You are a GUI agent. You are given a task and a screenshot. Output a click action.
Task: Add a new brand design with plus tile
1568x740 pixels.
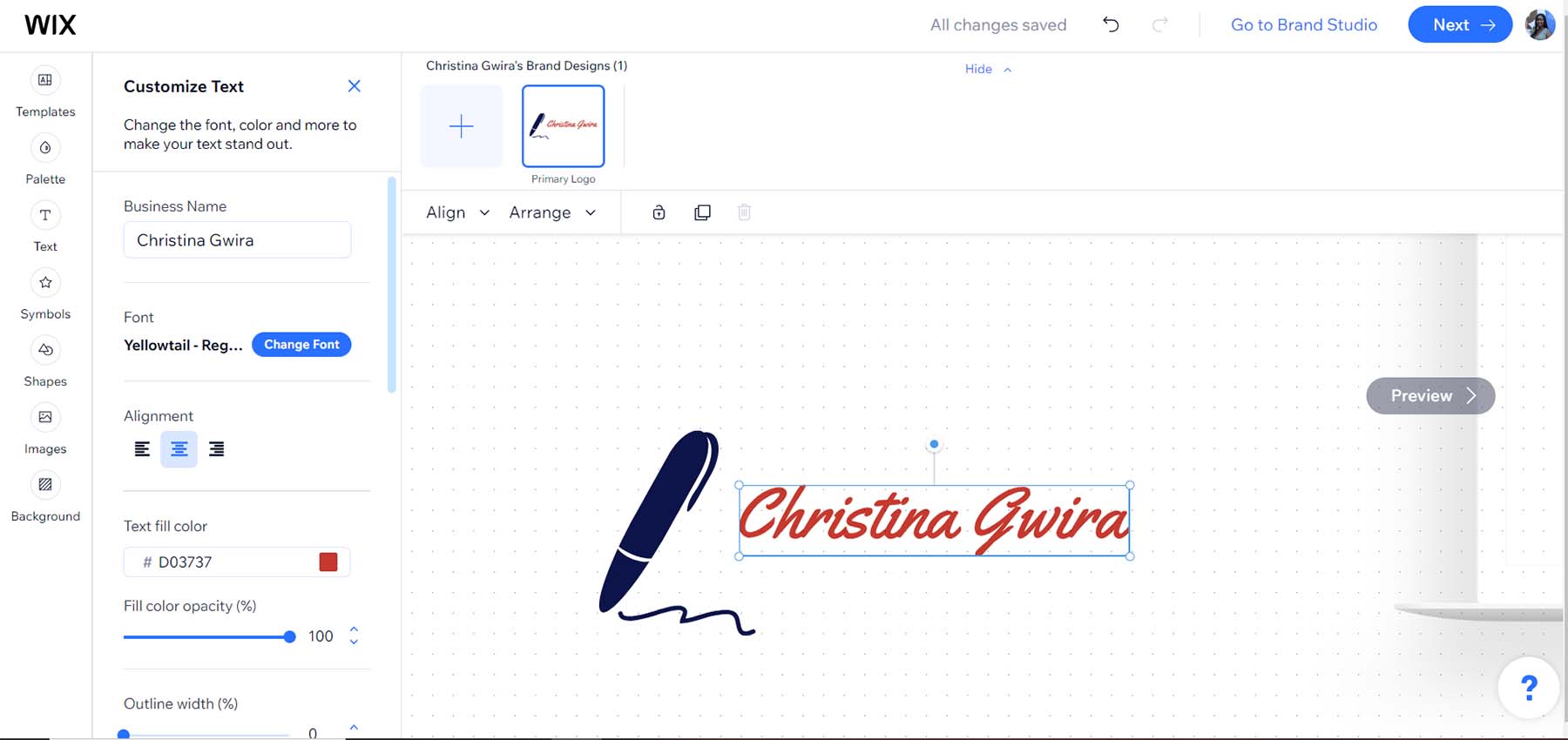(x=461, y=126)
